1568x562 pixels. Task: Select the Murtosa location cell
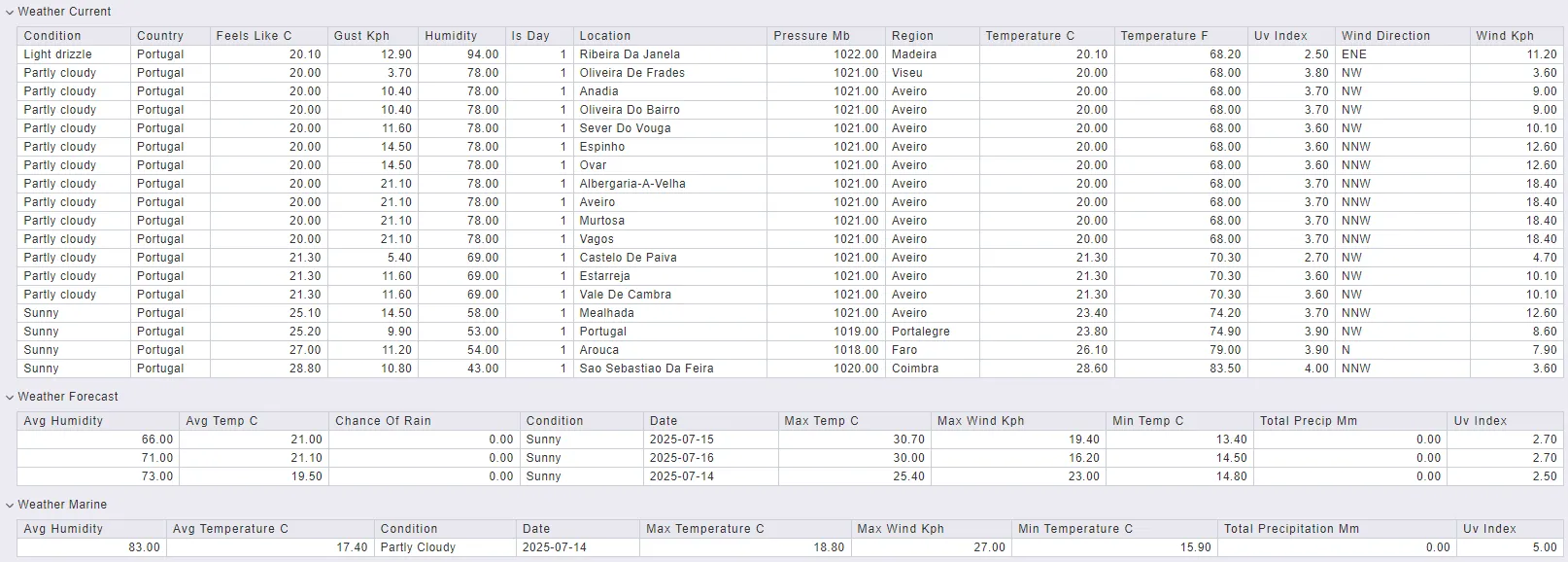pyautogui.click(x=670, y=221)
